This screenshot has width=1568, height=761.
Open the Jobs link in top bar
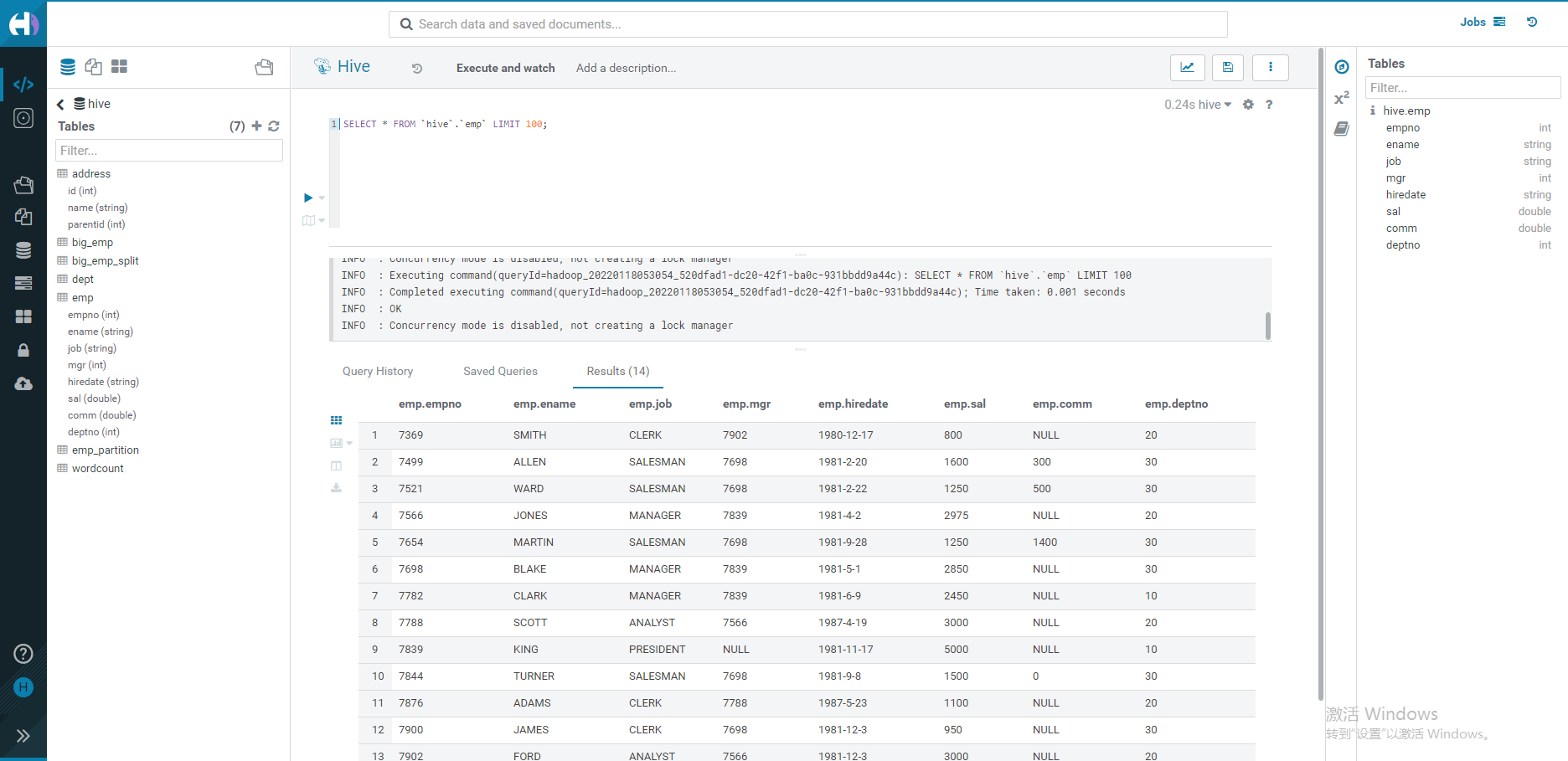(1483, 22)
